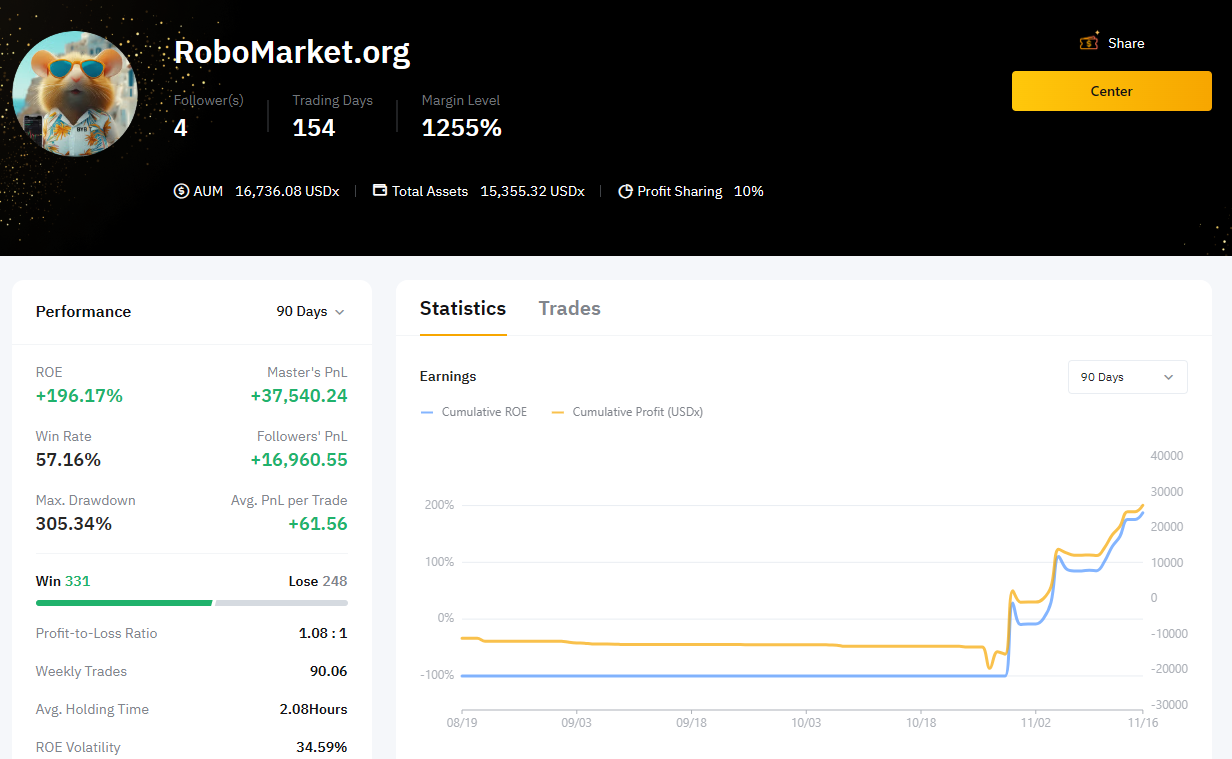The width and height of the screenshot is (1232, 759).
Task: Click the hamster profile avatar
Action: [75, 93]
